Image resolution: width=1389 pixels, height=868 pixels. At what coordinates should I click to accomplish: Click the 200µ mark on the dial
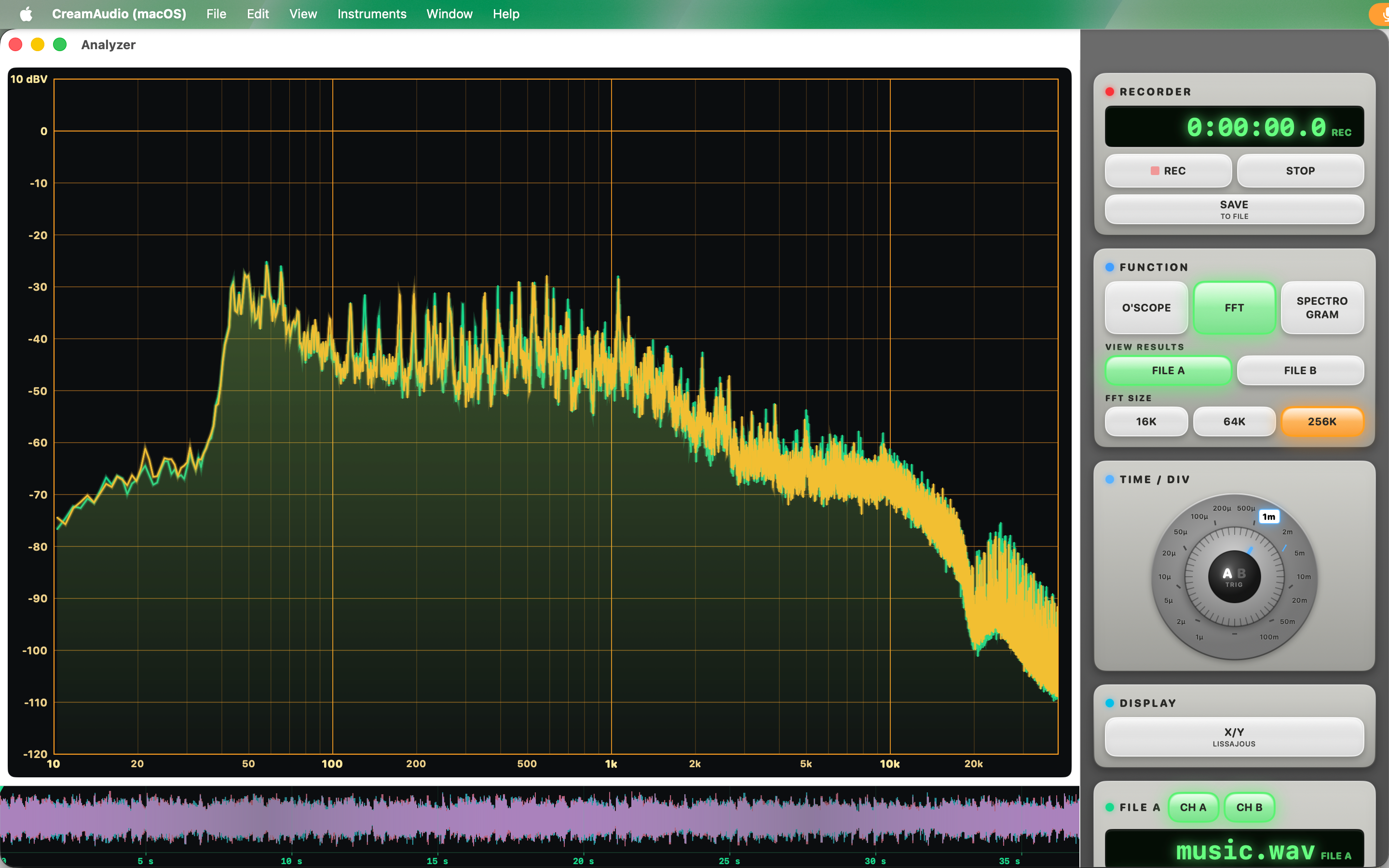point(1222,509)
